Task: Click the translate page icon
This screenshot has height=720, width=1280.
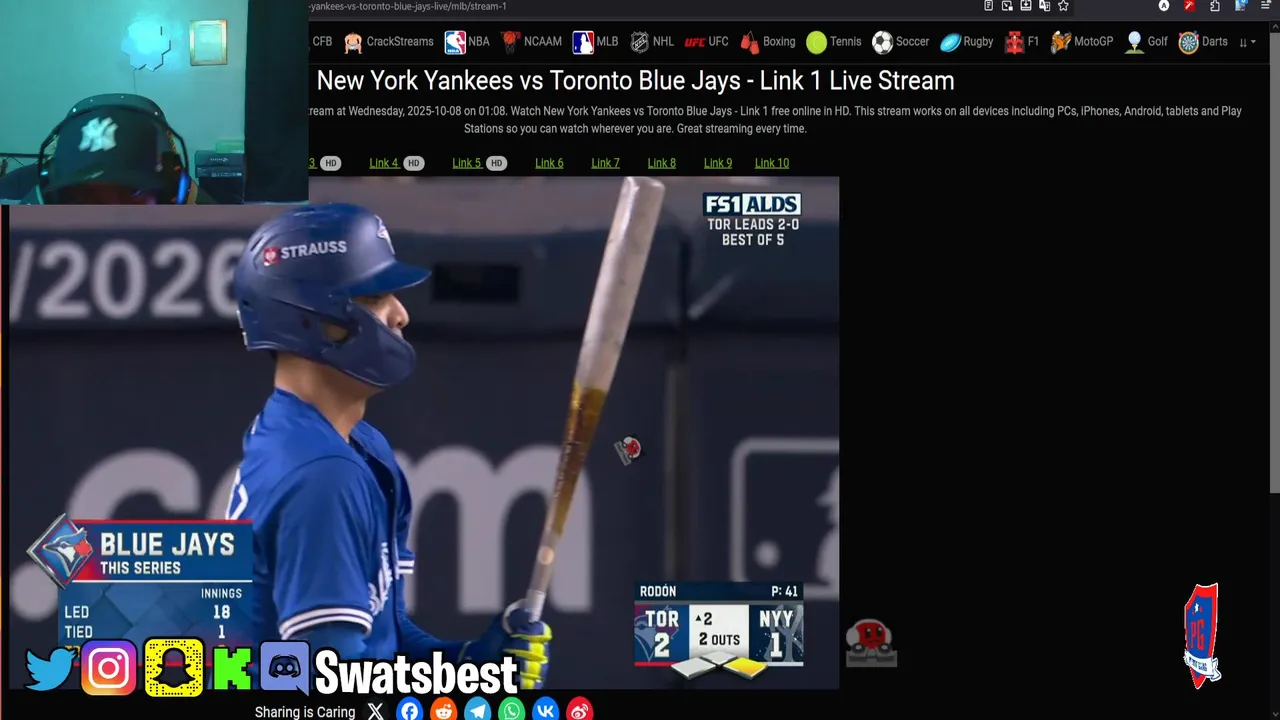Action: click(x=1044, y=5)
